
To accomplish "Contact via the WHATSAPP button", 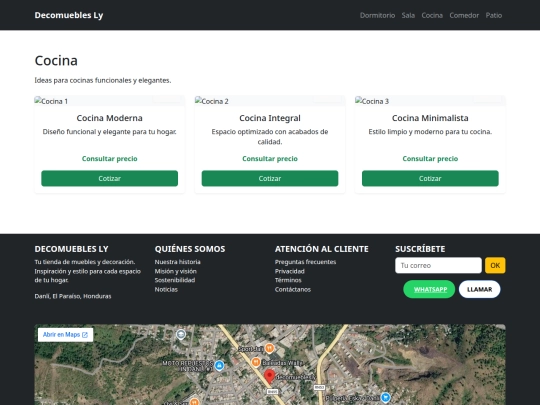I will [x=429, y=289].
